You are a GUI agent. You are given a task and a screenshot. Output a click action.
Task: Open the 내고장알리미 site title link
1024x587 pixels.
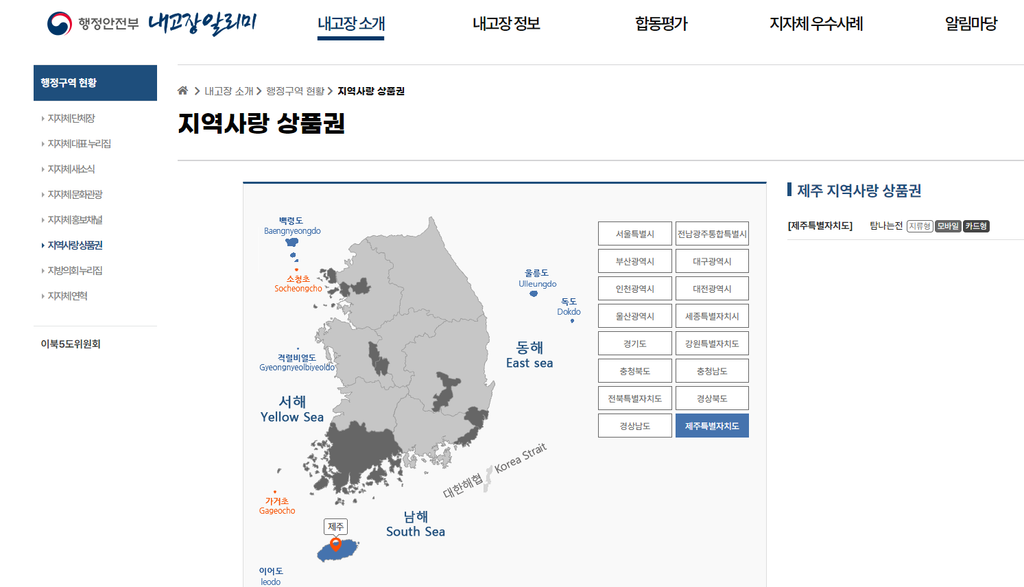point(202,23)
